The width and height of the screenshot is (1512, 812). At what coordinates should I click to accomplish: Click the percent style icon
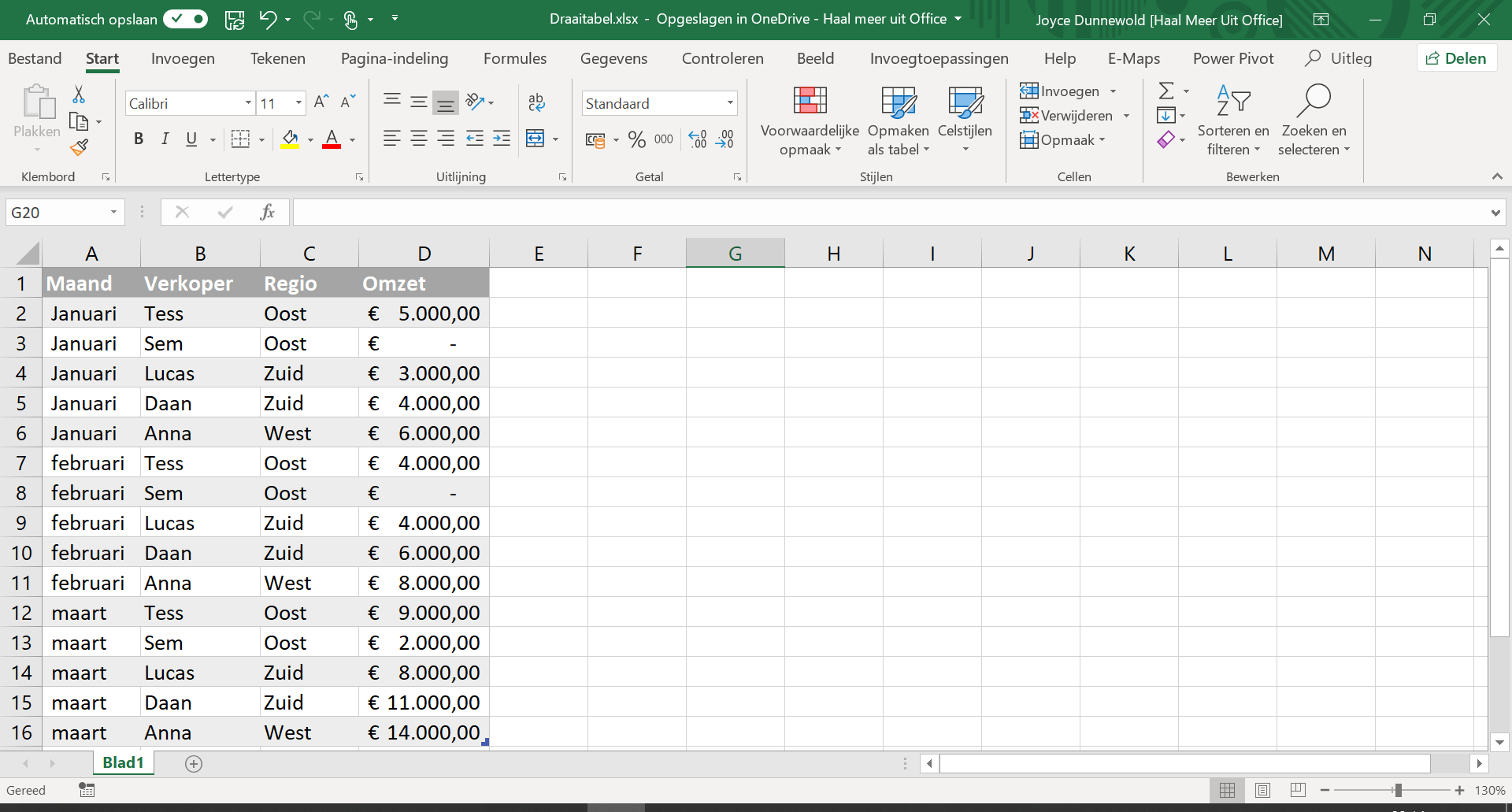(637, 139)
